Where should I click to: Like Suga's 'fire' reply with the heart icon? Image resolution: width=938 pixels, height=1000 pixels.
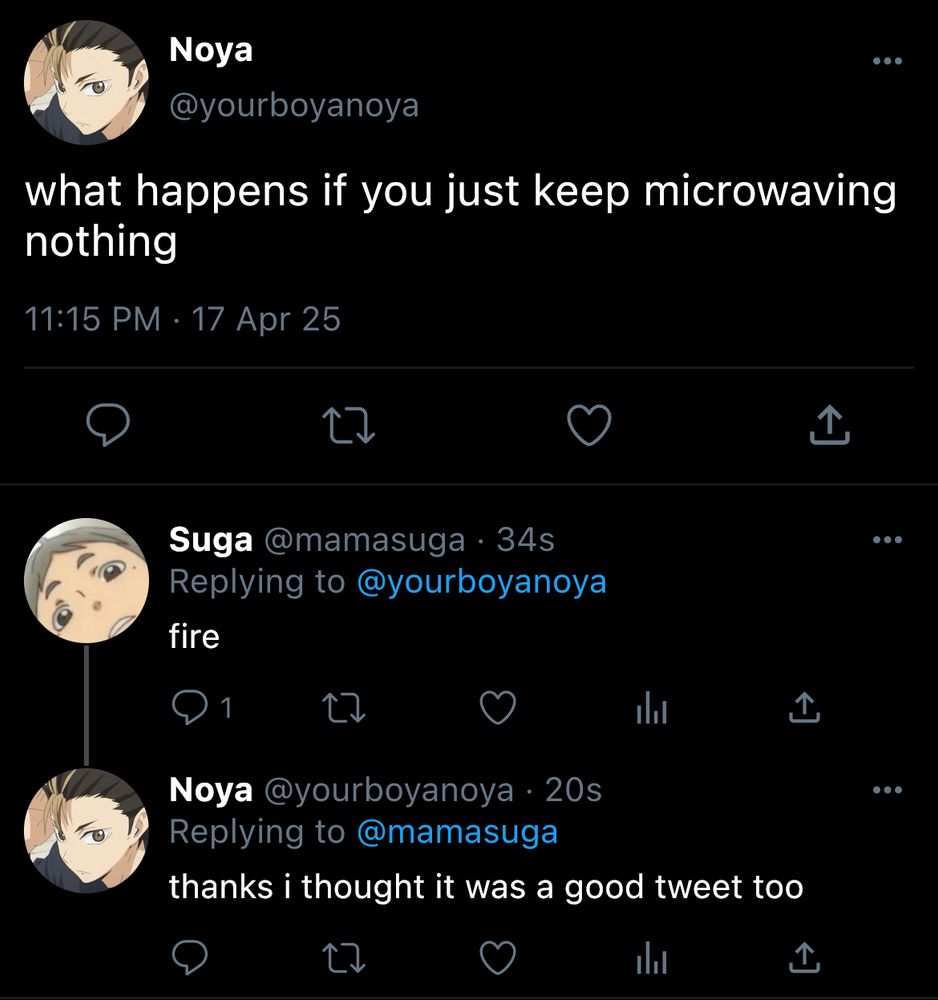tap(497, 708)
